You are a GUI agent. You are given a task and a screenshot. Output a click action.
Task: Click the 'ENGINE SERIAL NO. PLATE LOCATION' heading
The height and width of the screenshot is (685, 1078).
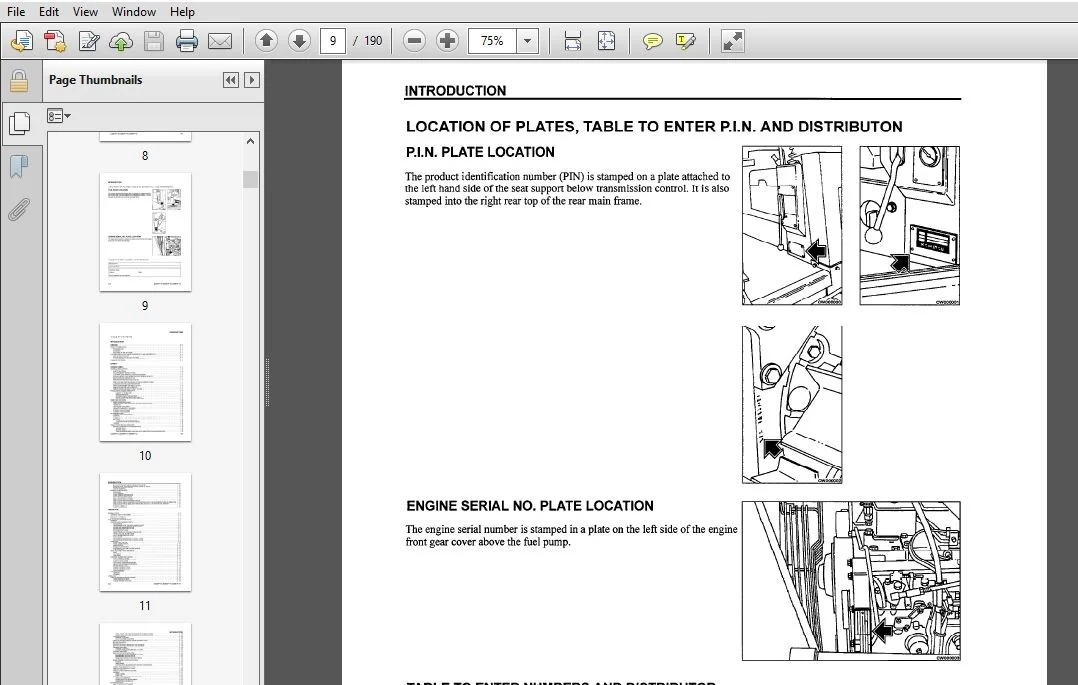pos(530,505)
